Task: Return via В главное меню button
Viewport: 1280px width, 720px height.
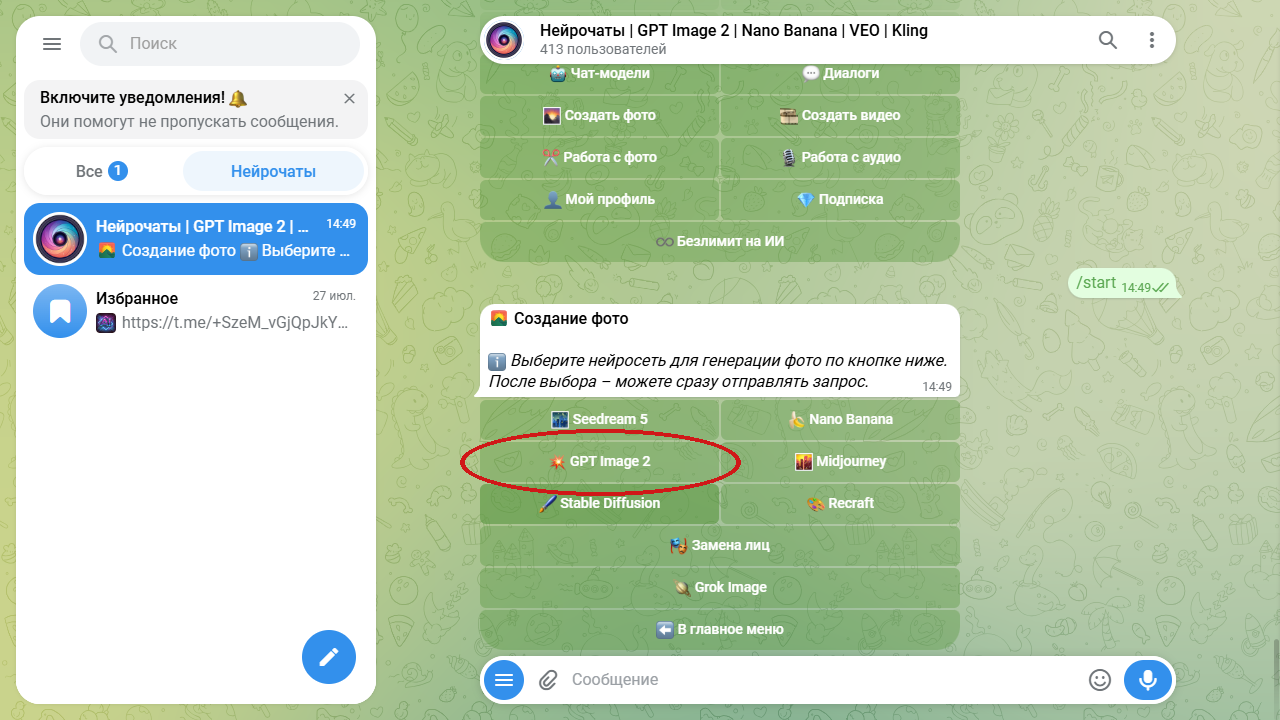Action: pyautogui.click(x=720, y=630)
